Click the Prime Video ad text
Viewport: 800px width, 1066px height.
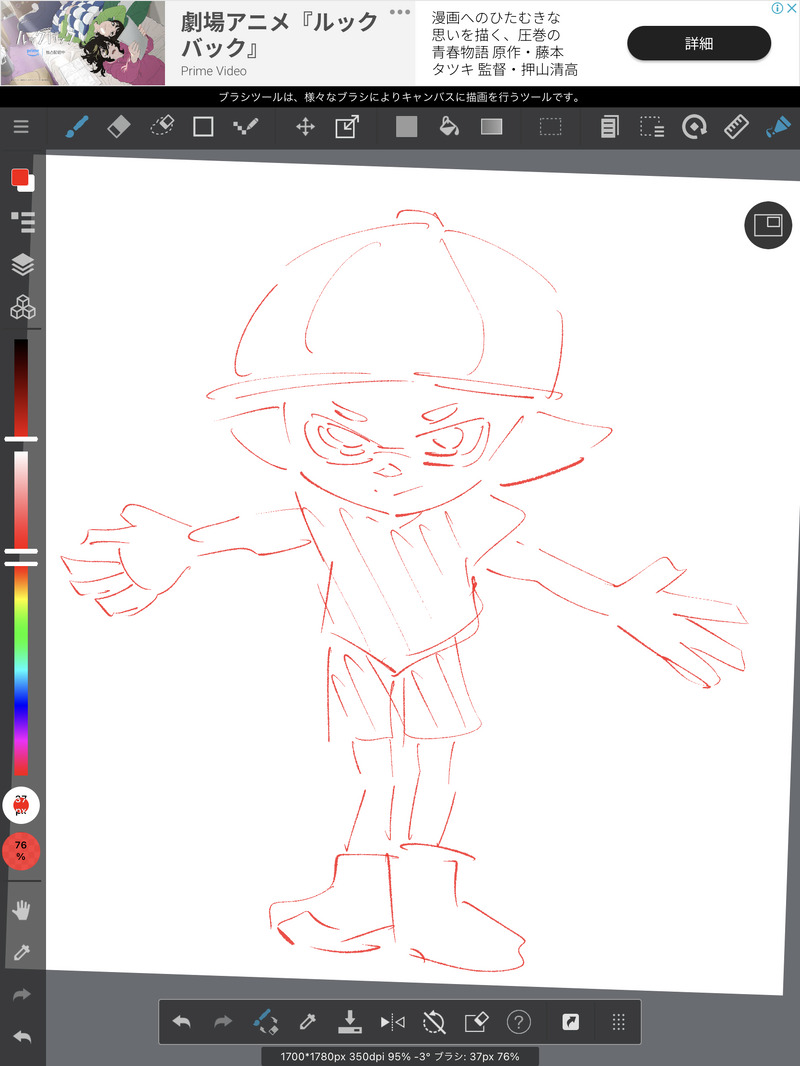(x=213, y=71)
